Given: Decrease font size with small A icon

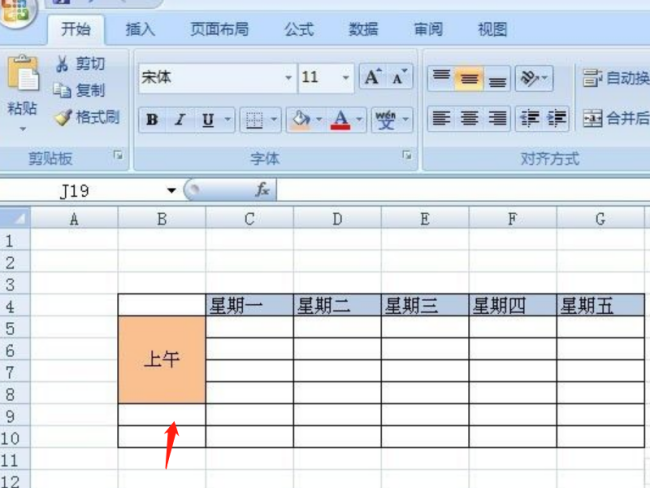Looking at the screenshot, I should (400, 77).
